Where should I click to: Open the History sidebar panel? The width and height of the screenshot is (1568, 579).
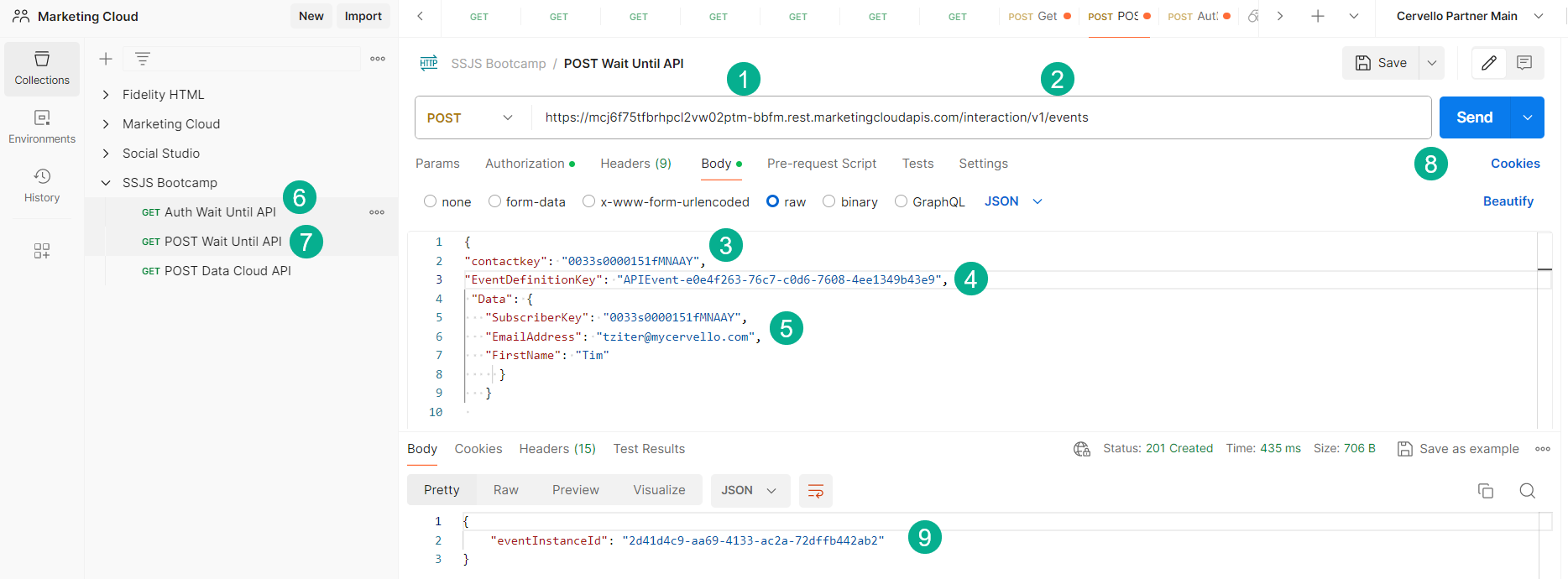pos(42,185)
